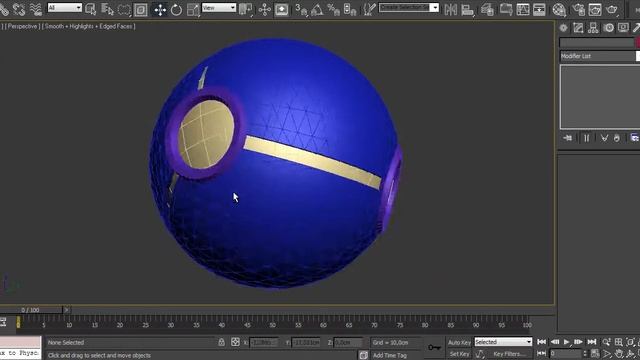Viewport: 640px width, 360px height.
Task: Play the animation
Action: [x=567, y=342]
